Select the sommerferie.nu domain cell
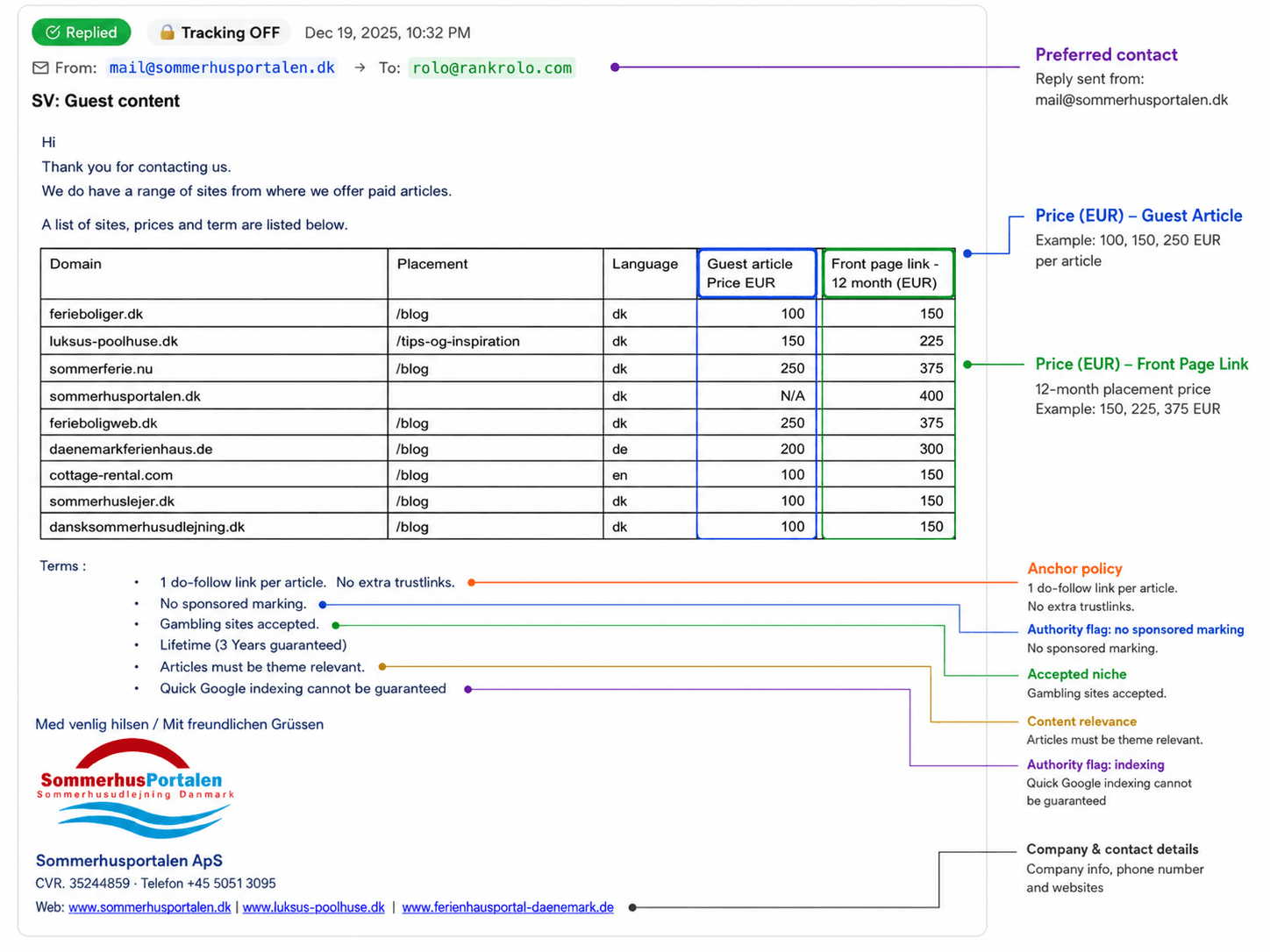The width and height of the screenshot is (1270, 952). 214,368
